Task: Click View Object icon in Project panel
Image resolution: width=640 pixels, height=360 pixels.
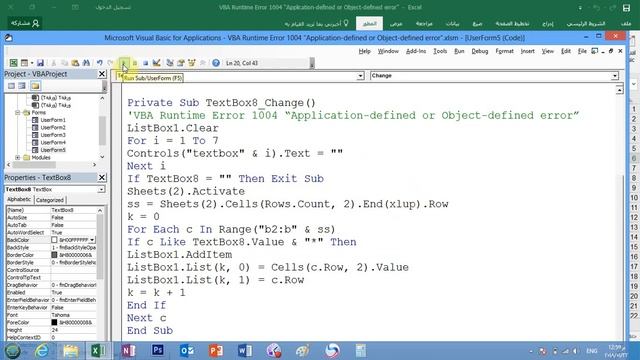Action: coord(22,86)
